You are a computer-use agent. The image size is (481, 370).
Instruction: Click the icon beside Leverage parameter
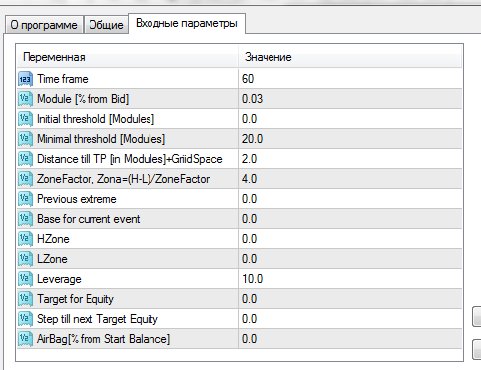pos(25,279)
